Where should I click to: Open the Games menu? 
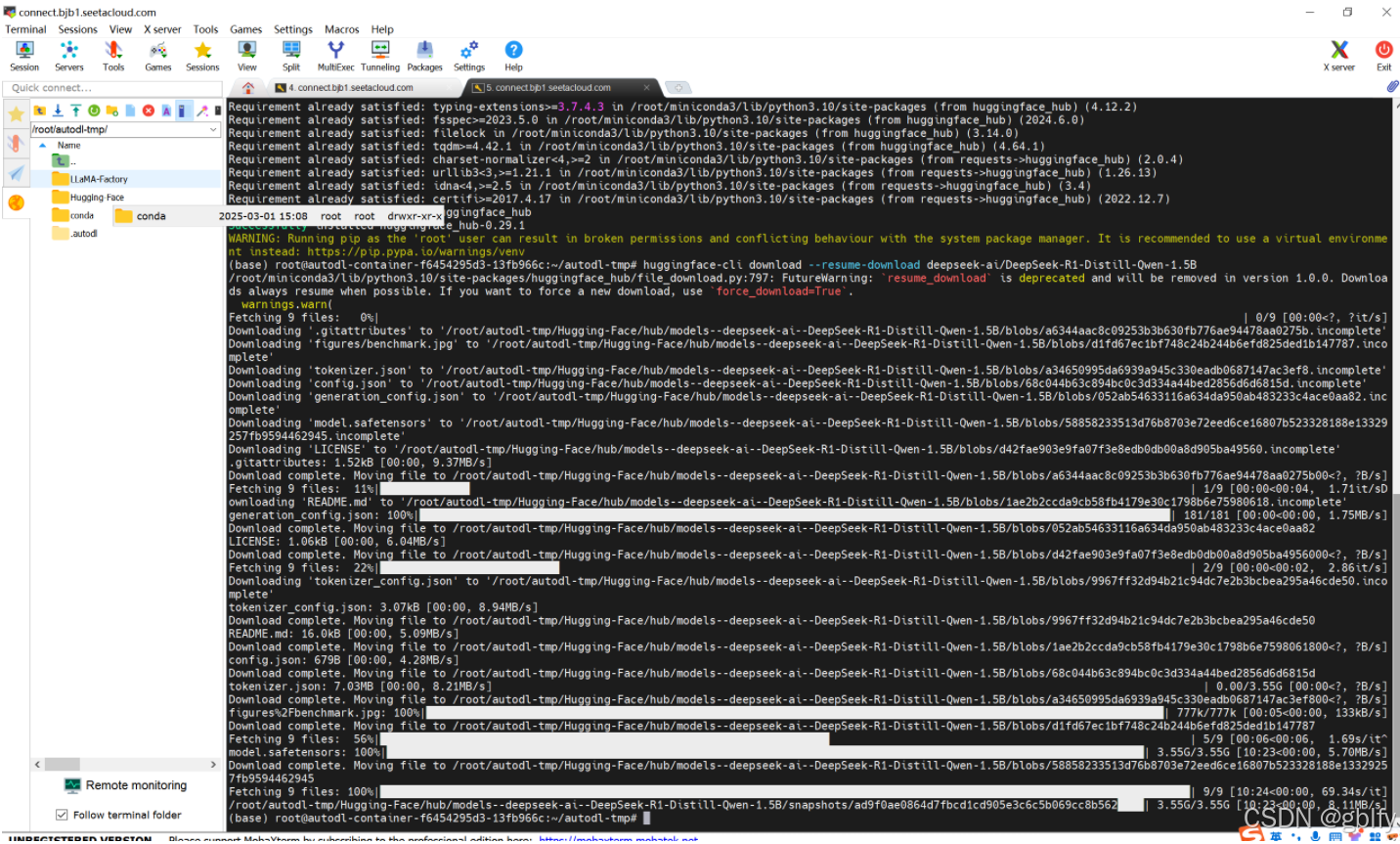pyautogui.click(x=245, y=29)
